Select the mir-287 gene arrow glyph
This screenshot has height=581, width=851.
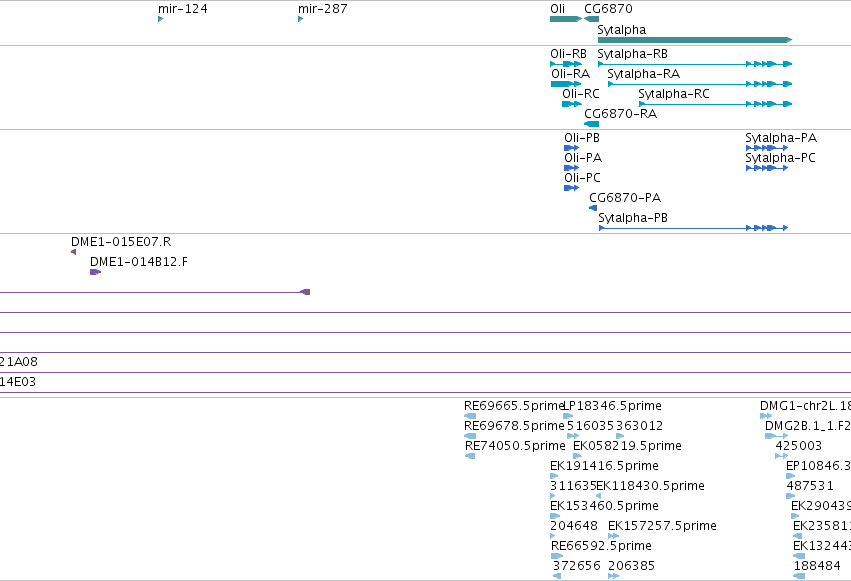[301, 19]
